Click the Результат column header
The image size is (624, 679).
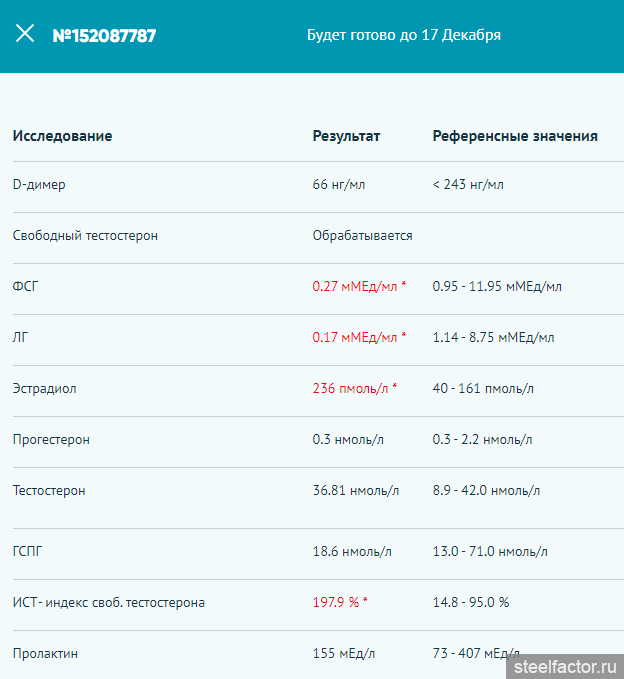(346, 136)
